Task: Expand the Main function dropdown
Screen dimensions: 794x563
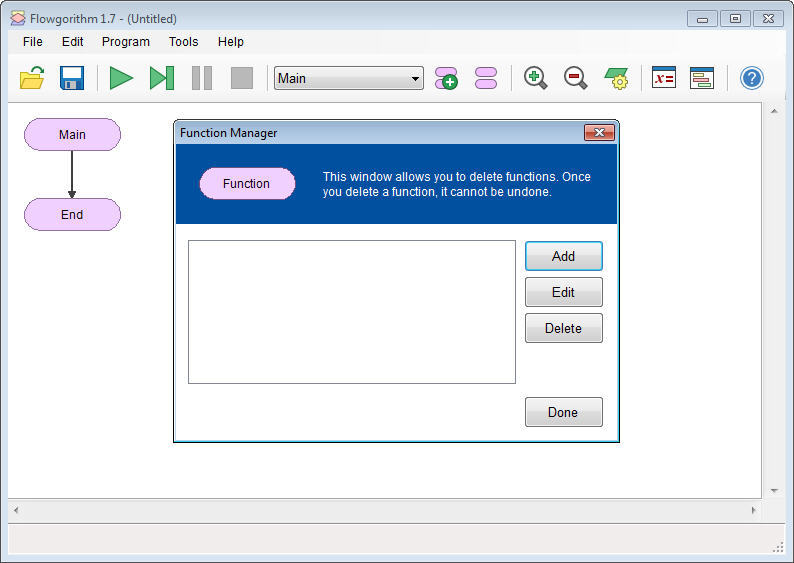Action: pos(415,78)
